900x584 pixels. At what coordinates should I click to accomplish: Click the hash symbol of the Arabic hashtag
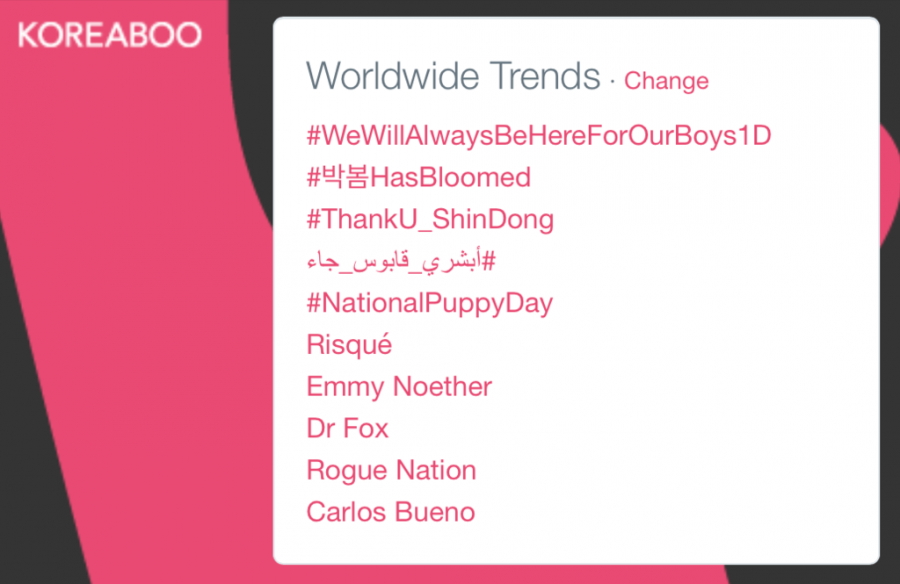[x=488, y=261]
